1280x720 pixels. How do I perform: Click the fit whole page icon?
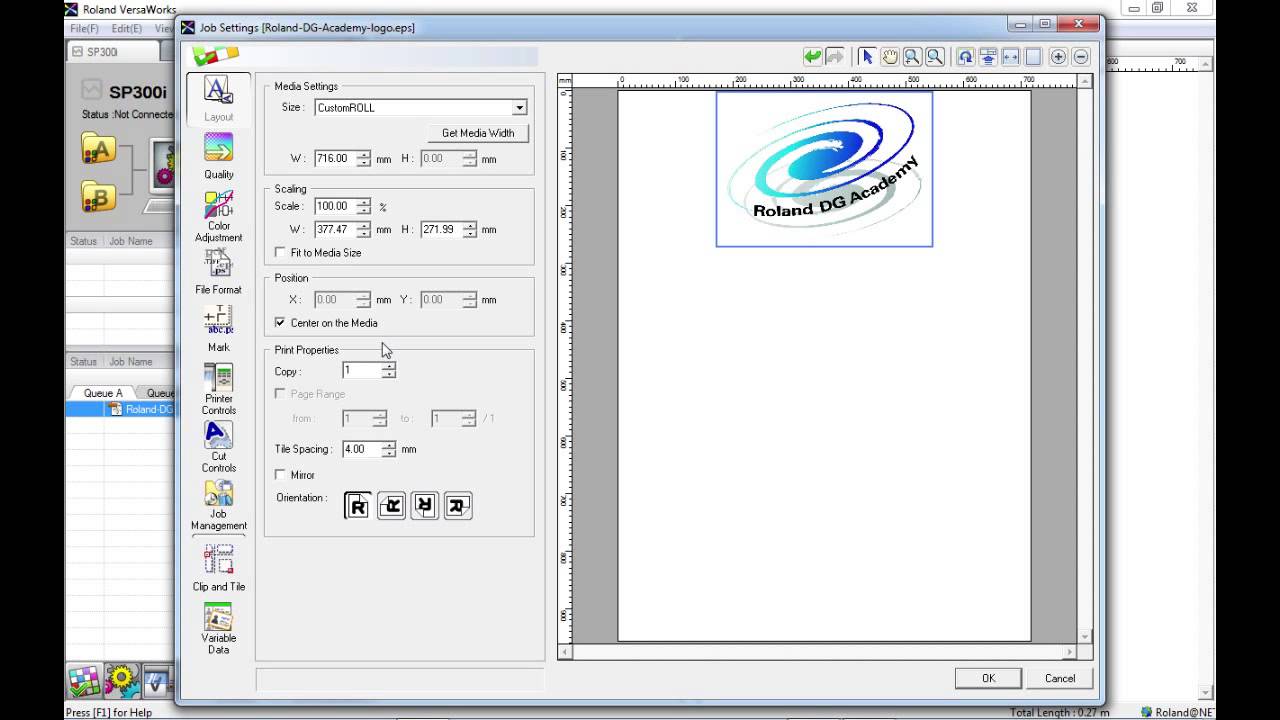(1033, 57)
